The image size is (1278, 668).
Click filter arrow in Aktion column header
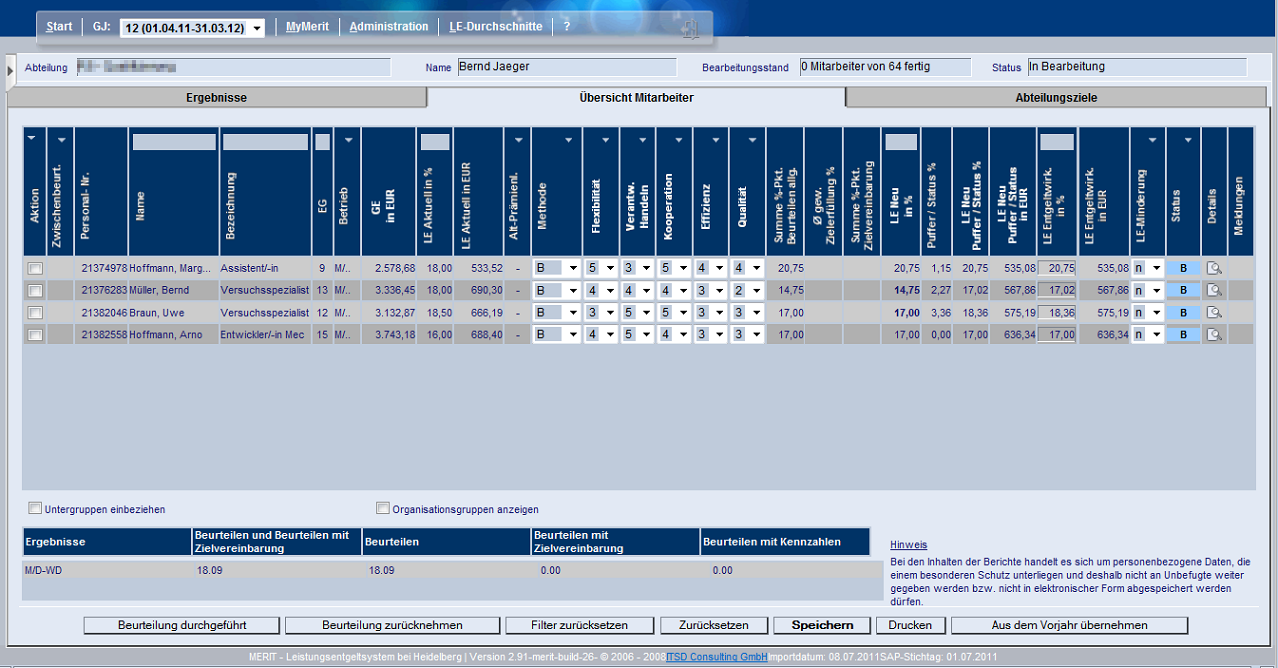click(x=31, y=139)
